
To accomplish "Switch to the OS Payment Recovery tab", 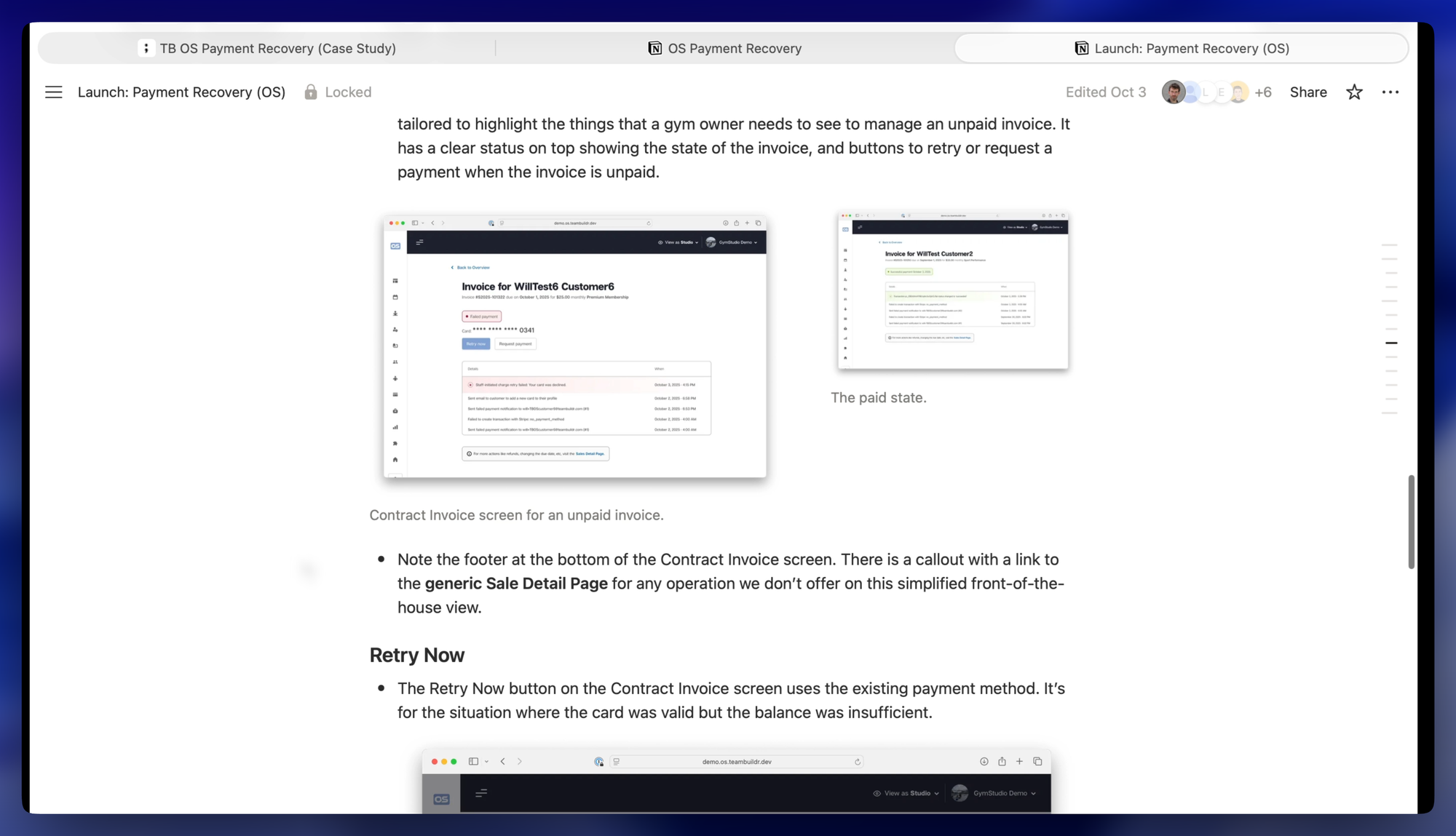I will (x=734, y=48).
